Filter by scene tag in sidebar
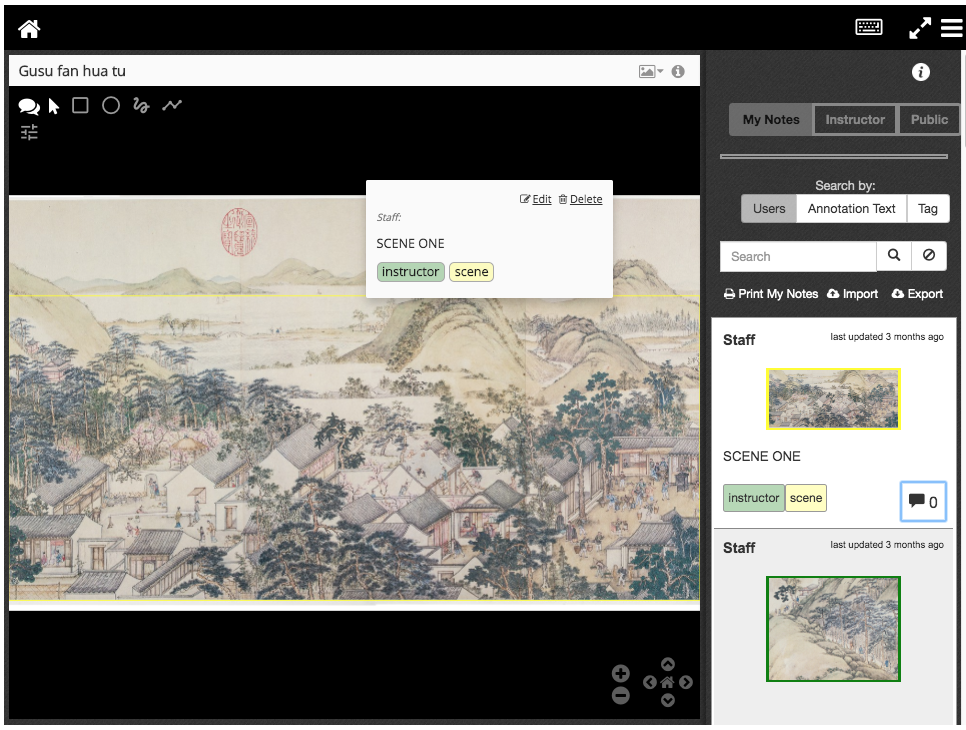This screenshot has height=730, width=966. (806, 498)
